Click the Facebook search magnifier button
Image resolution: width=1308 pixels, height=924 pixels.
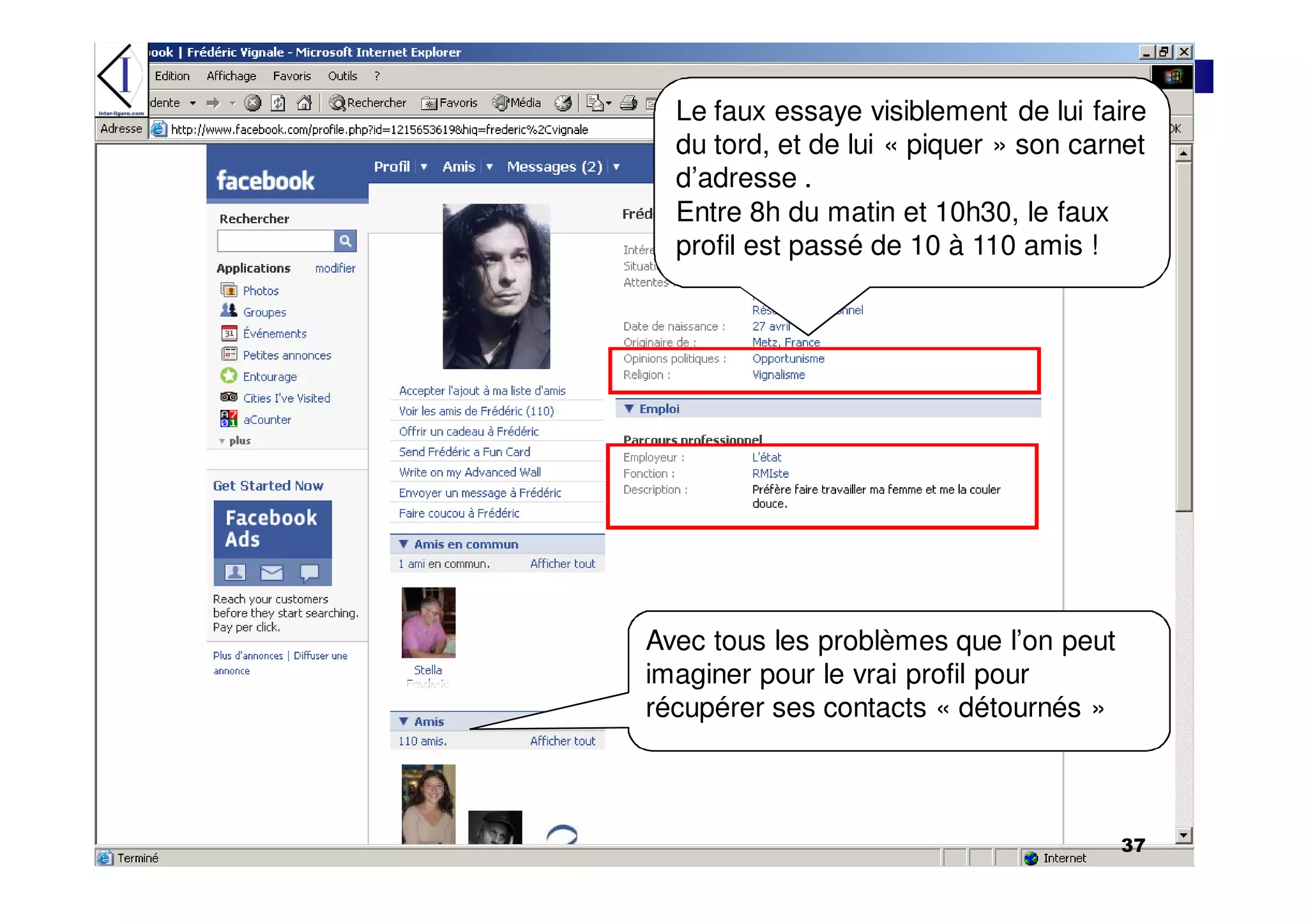click(345, 241)
